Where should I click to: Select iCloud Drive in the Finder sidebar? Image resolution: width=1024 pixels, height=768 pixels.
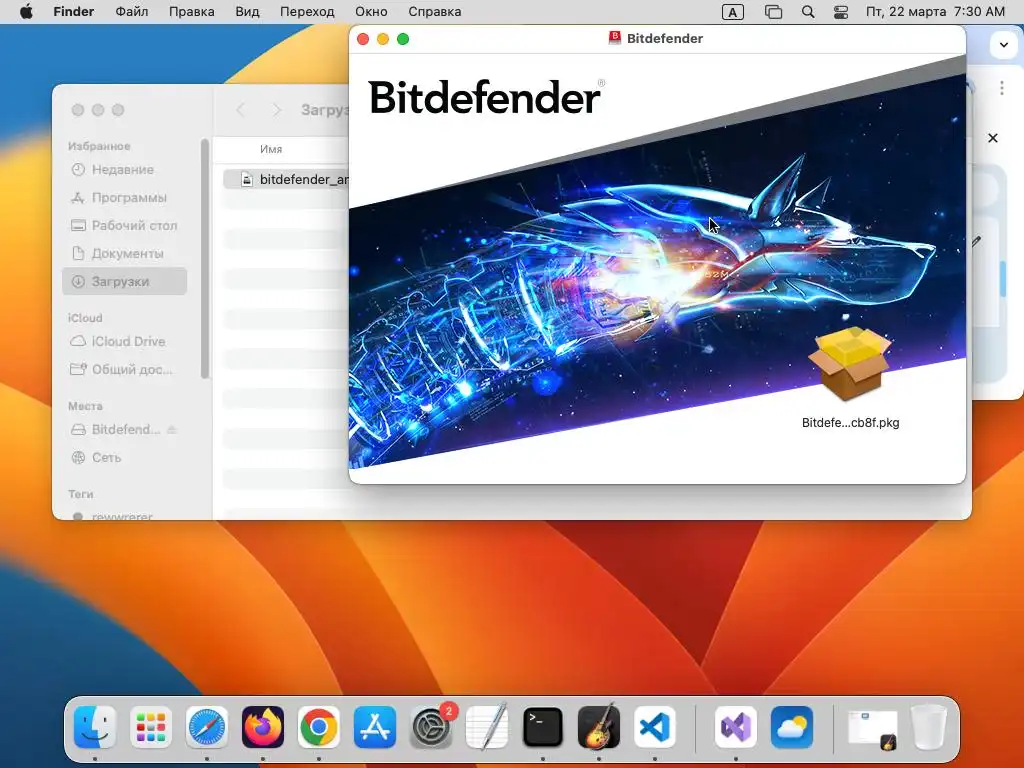pyautogui.click(x=125, y=342)
